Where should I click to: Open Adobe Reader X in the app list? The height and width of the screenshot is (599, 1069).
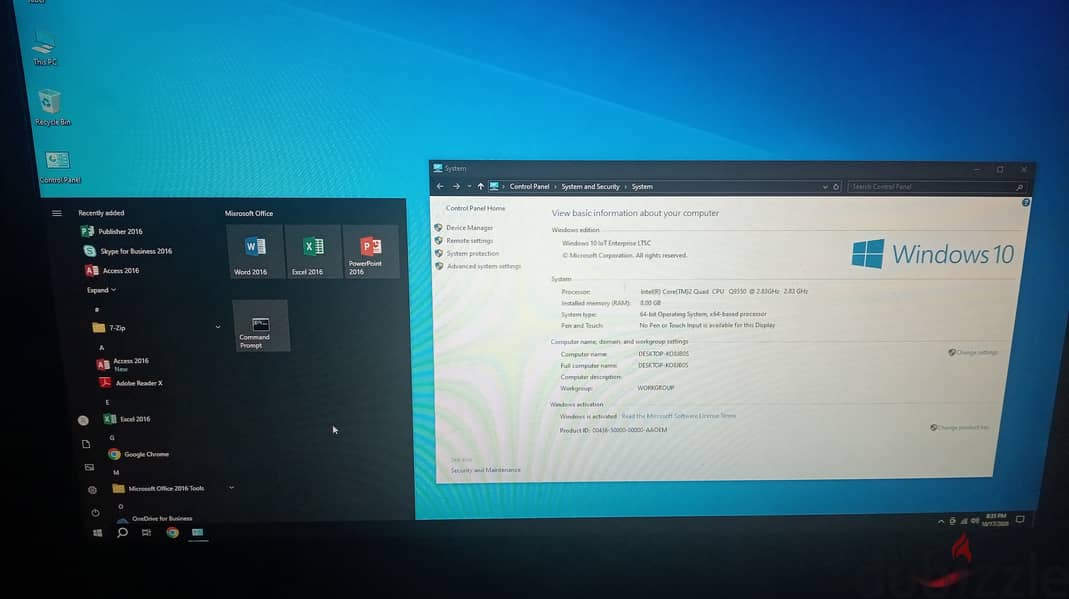click(130, 383)
